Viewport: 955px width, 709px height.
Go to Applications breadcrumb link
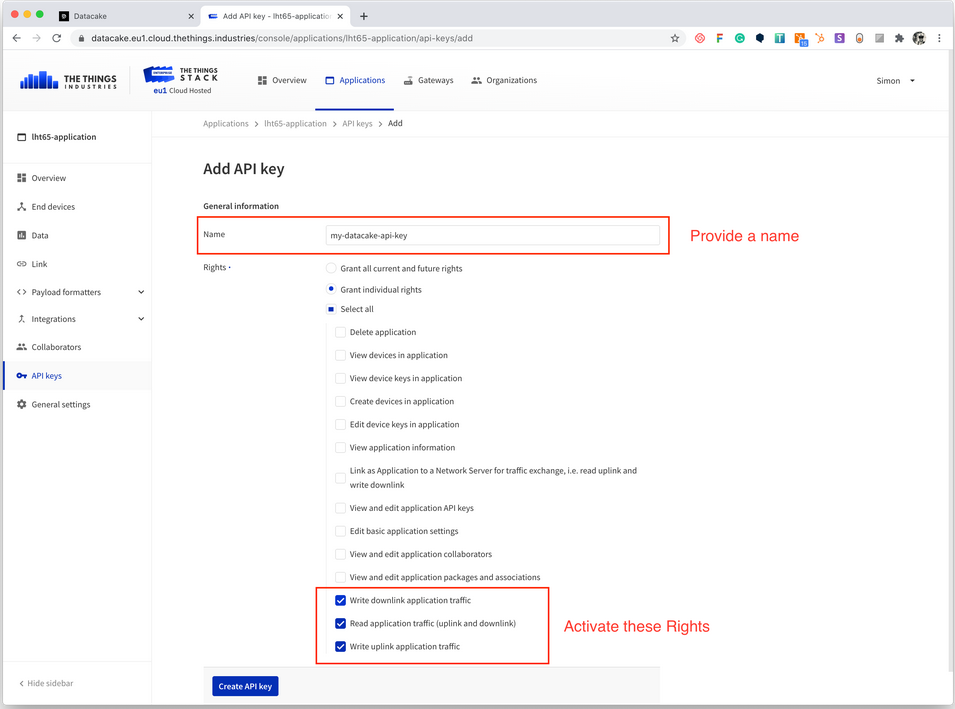coord(226,124)
